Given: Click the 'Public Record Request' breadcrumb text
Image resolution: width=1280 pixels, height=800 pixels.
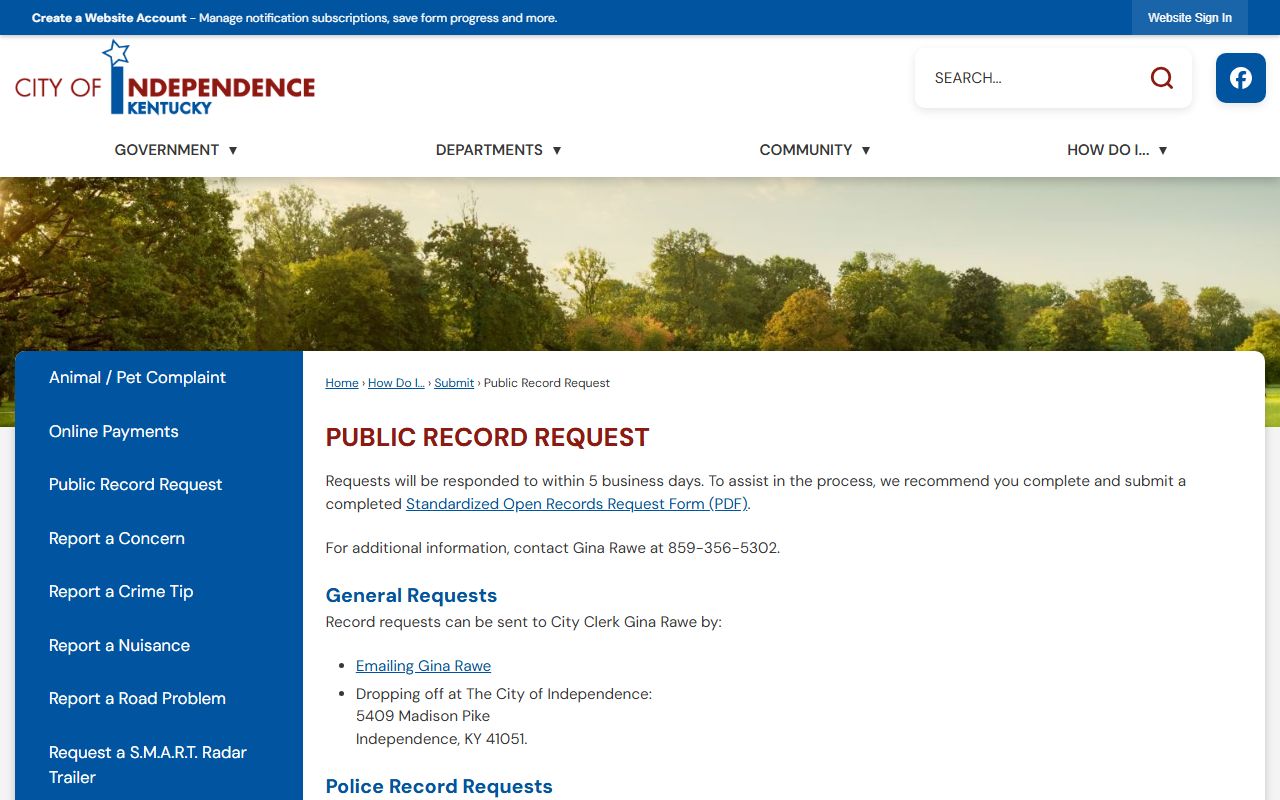Looking at the screenshot, I should tap(547, 383).
